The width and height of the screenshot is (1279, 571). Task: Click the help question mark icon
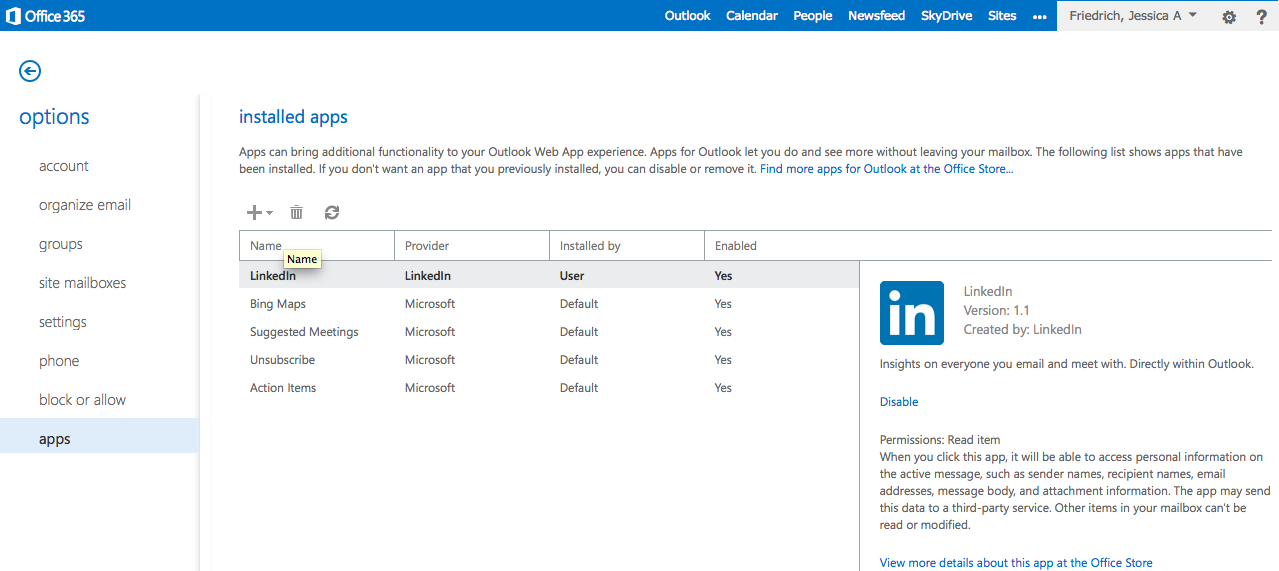(x=1261, y=16)
